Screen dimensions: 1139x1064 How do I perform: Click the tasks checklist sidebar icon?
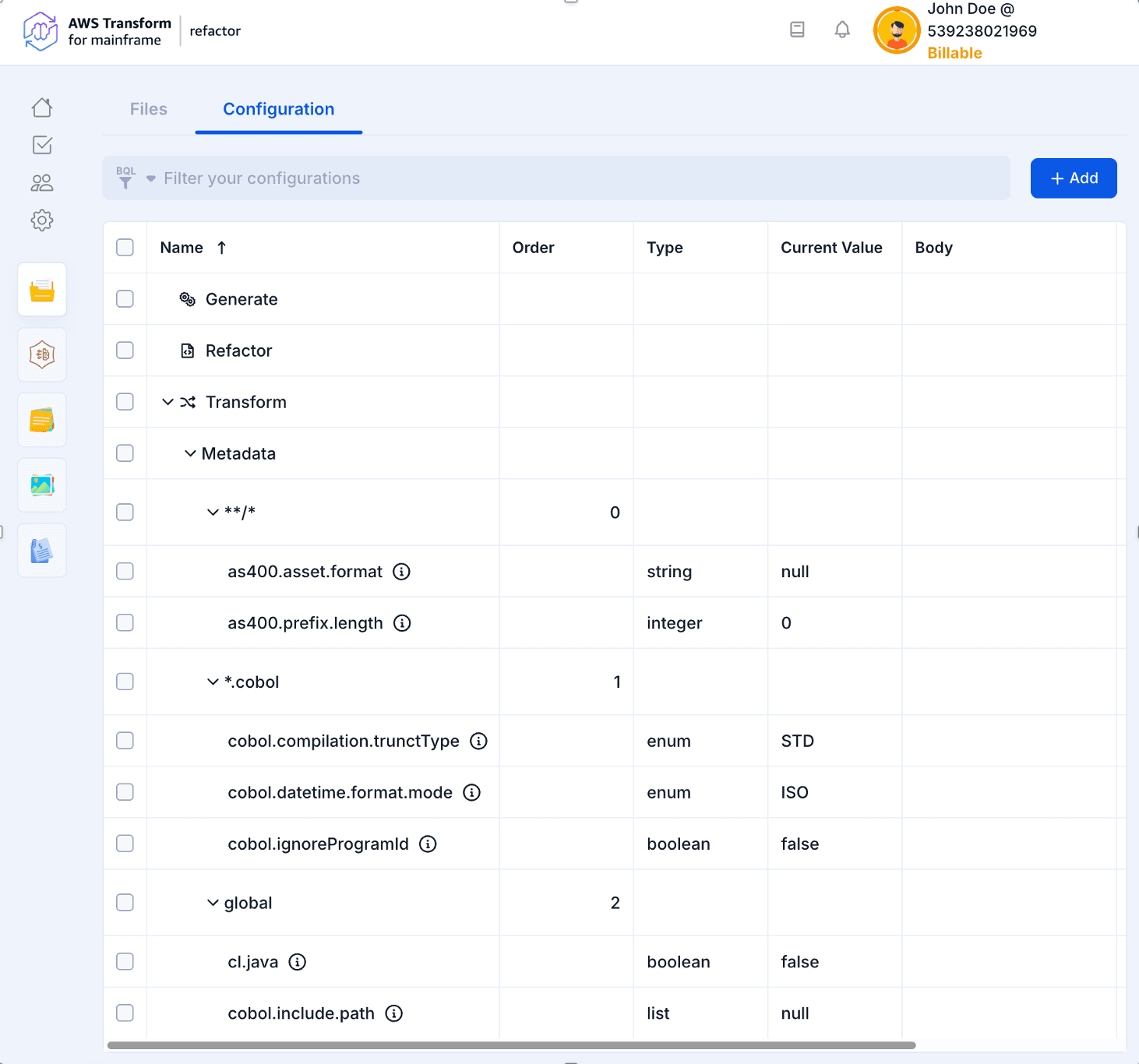tap(42, 145)
